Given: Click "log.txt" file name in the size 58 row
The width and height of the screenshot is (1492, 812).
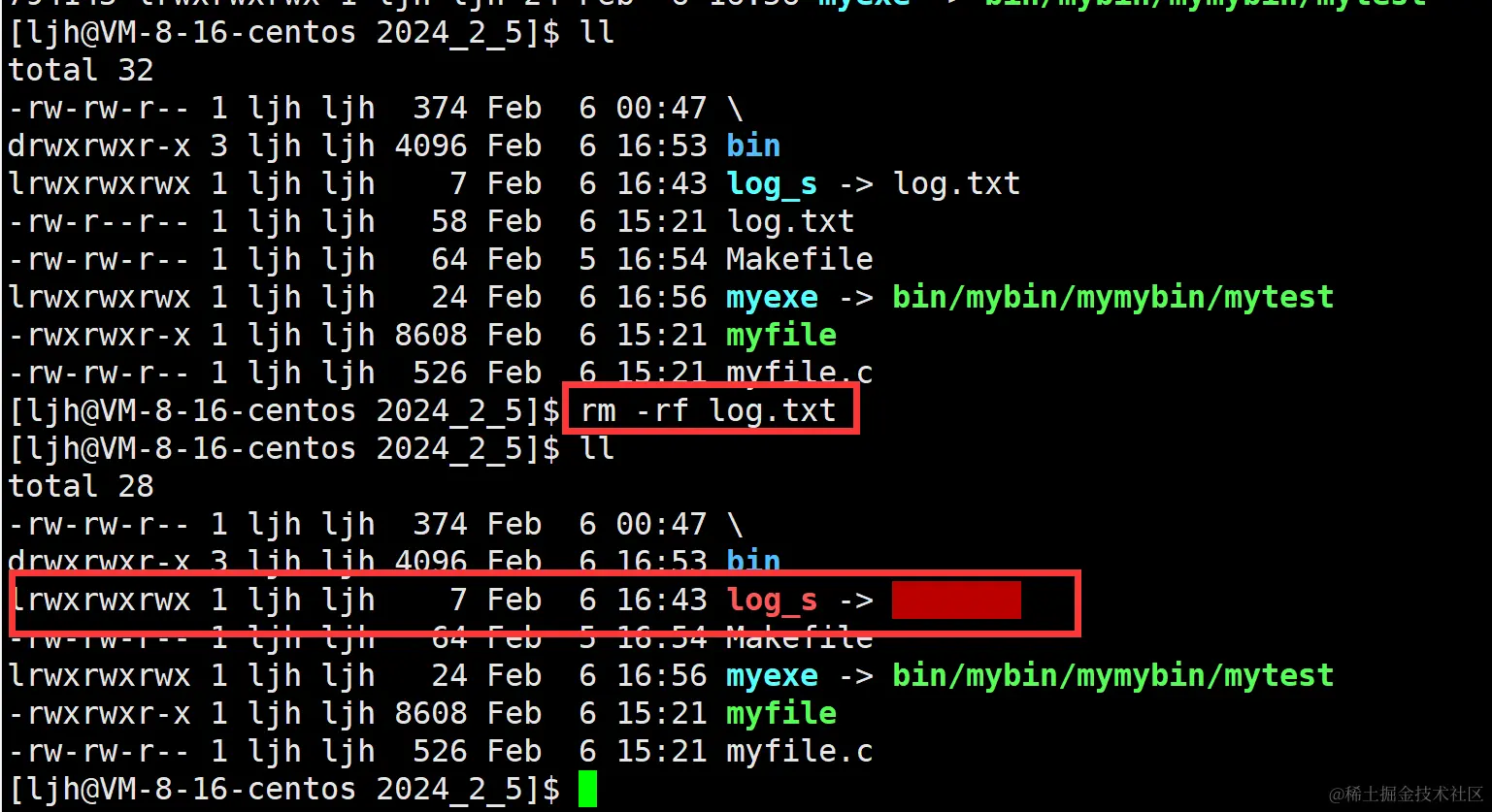Looking at the screenshot, I should (790, 221).
